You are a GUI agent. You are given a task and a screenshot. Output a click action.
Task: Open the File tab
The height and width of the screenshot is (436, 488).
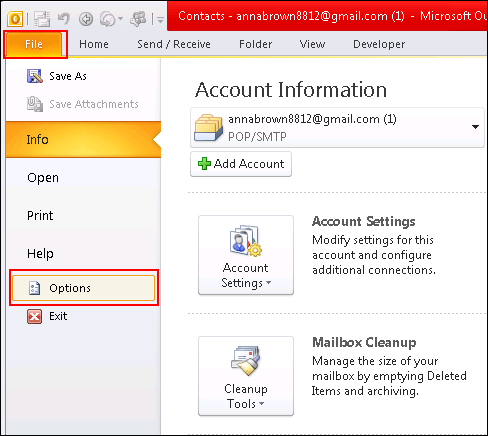[34, 44]
